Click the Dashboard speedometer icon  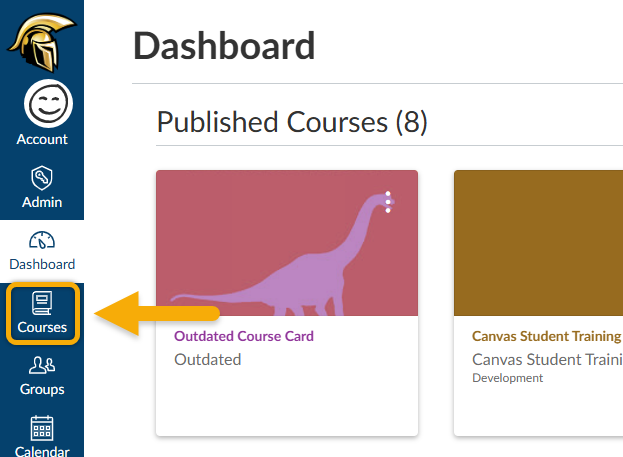pos(42,241)
